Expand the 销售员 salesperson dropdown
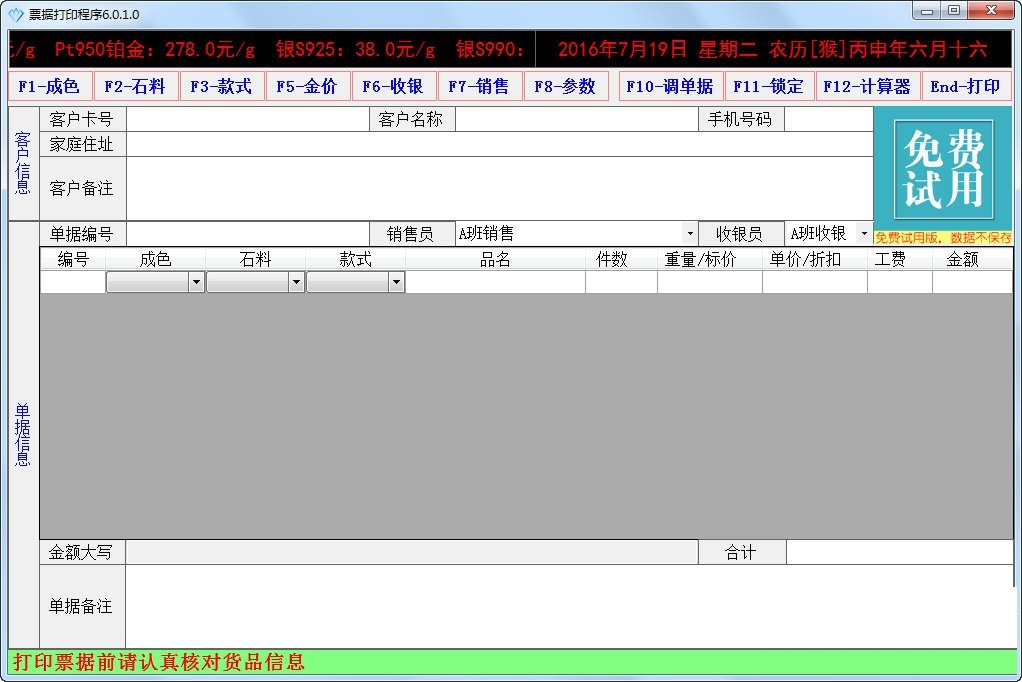 [689, 234]
